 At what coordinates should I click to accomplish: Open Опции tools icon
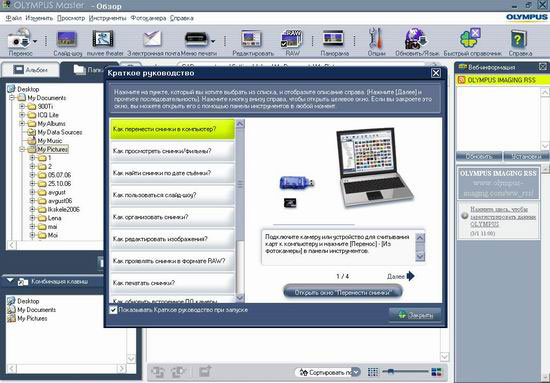(x=376, y=38)
